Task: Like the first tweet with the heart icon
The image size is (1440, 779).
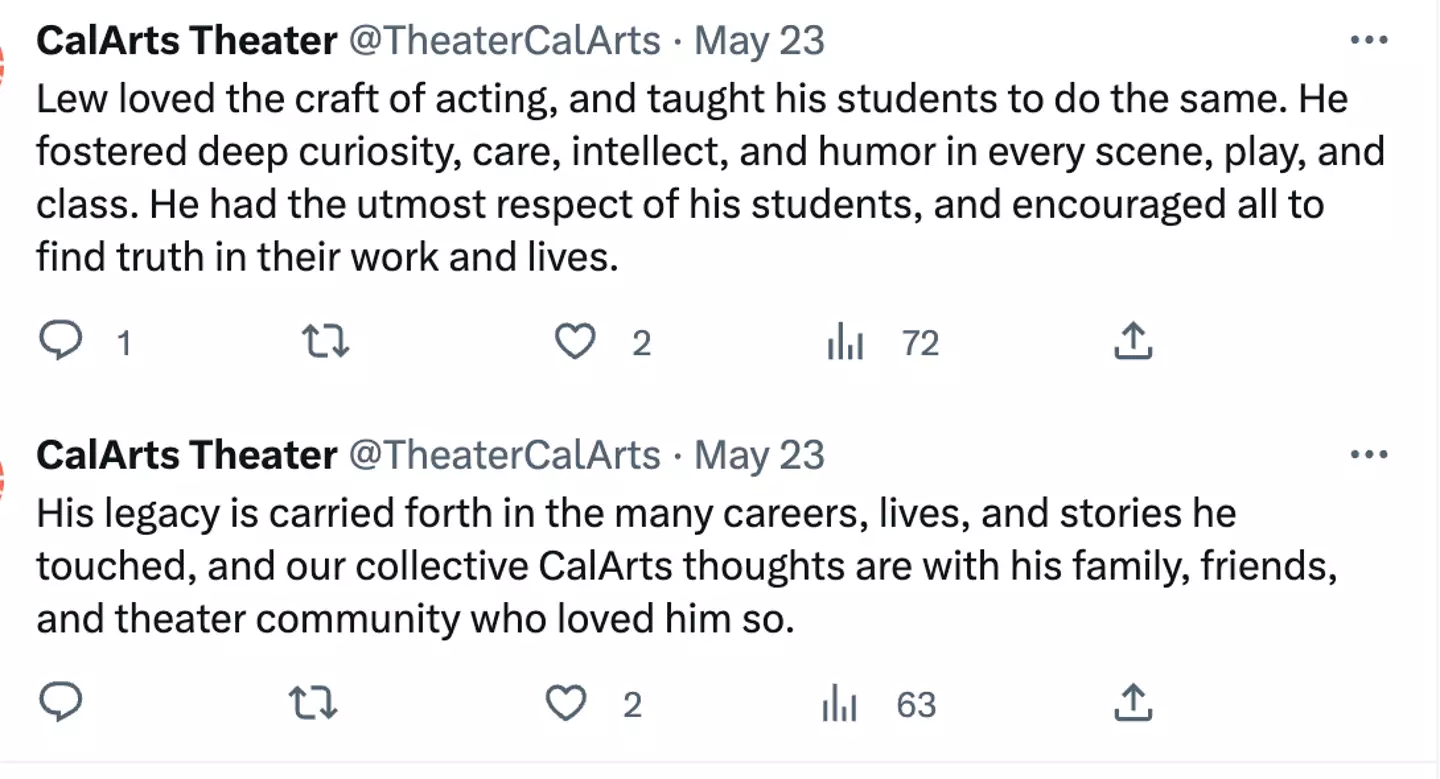Action: (575, 341)
